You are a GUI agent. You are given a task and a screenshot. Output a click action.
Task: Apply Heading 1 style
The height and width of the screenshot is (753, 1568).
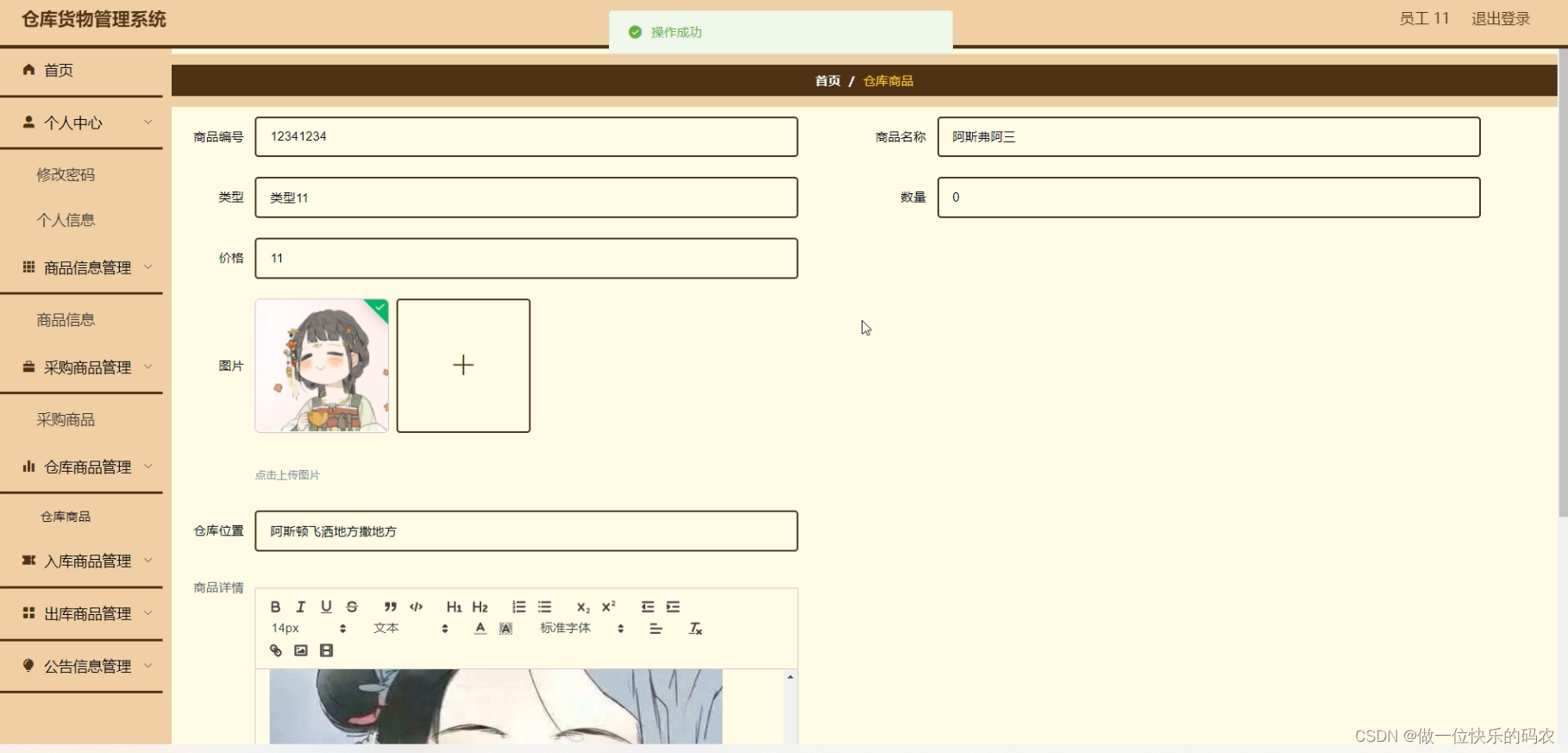(x=455, y=607)
